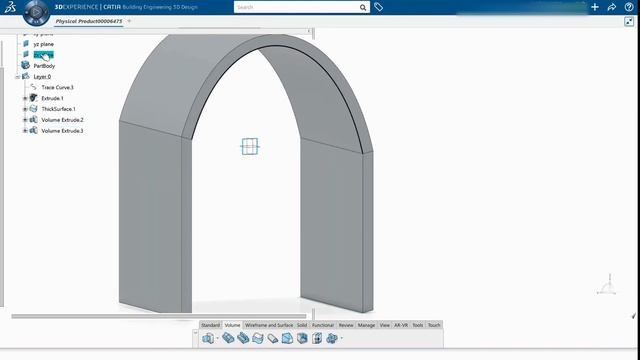Click the fifth Volume toolbar icon
The height and width of the screenshot is (360, 640).
[x=272, y=338]
